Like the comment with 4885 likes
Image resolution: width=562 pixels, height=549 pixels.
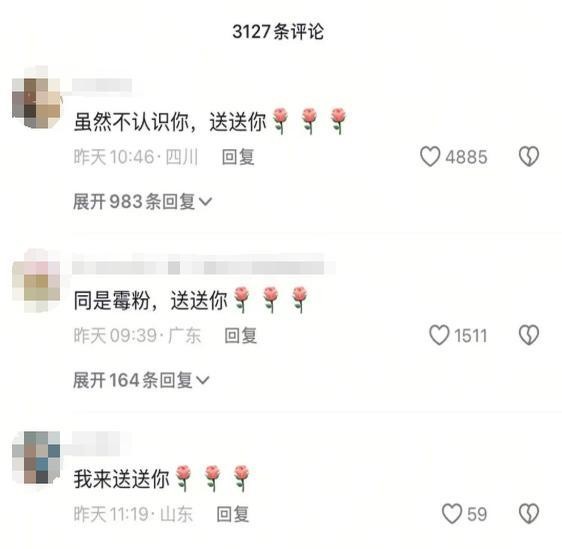[x=430, y=157]
